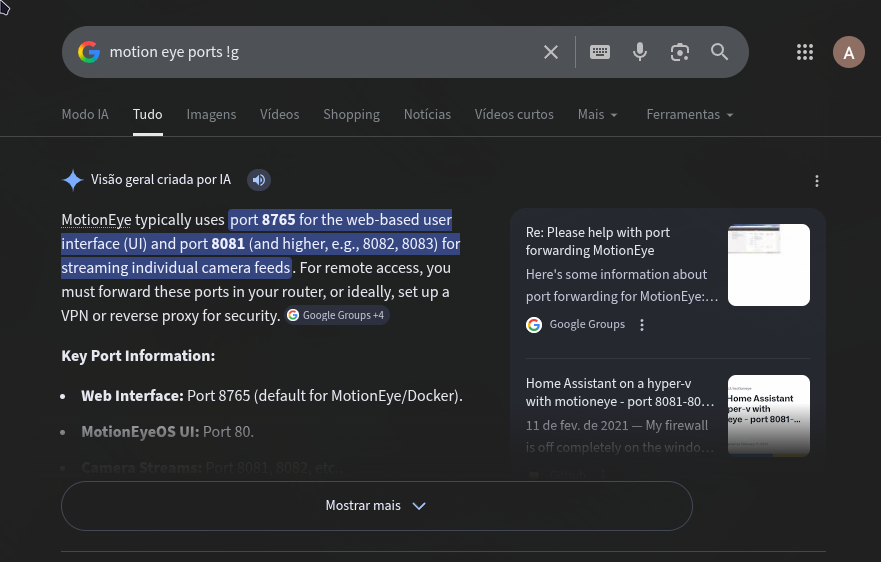Switch to Imagens tab
Screen dimensions: 881x562
point(211,114)
